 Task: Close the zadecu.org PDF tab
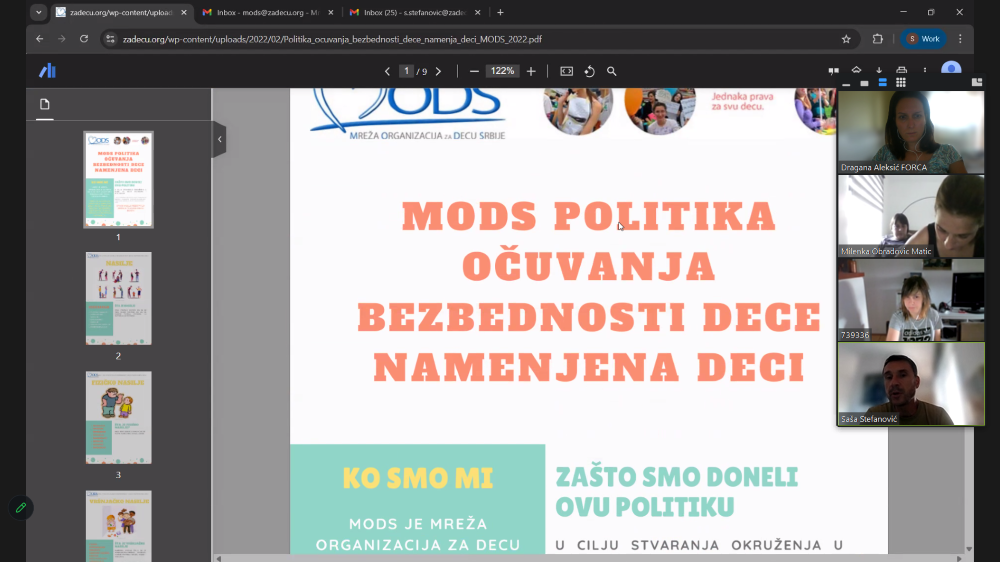pyautogui.click(x=184, y=12)
